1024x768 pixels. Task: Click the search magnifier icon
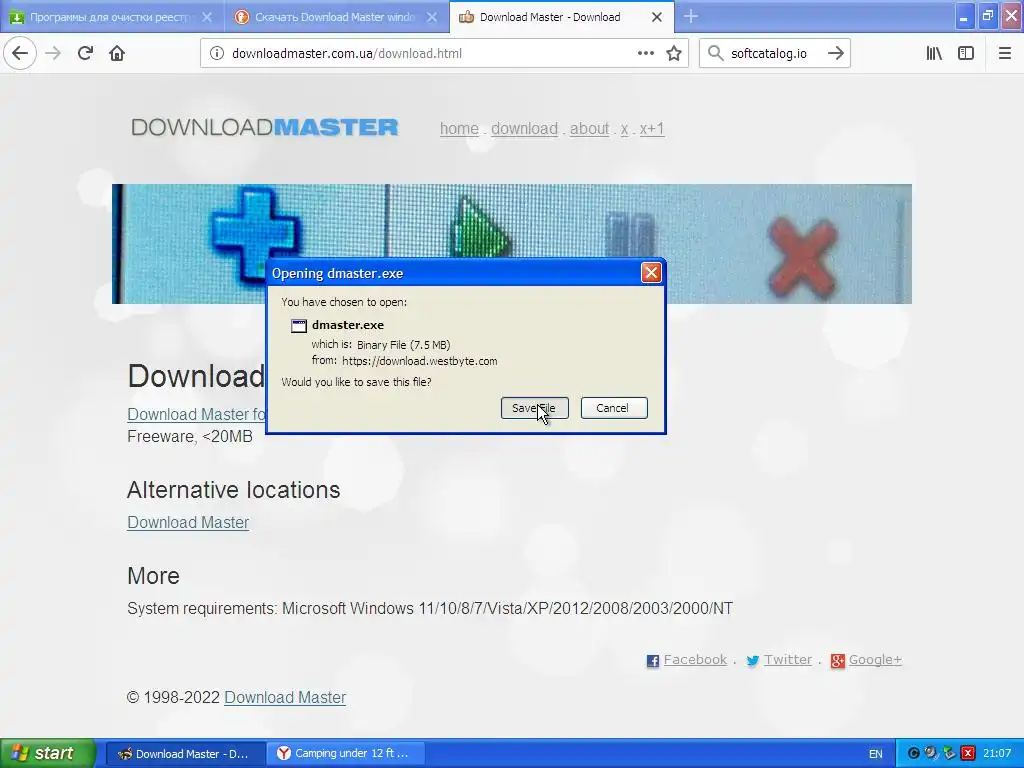716,54
